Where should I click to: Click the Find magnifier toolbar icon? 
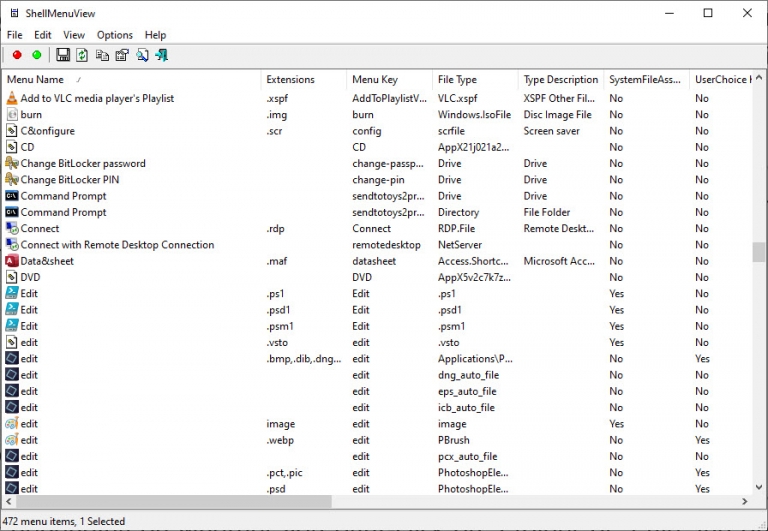tap(142, 55)
